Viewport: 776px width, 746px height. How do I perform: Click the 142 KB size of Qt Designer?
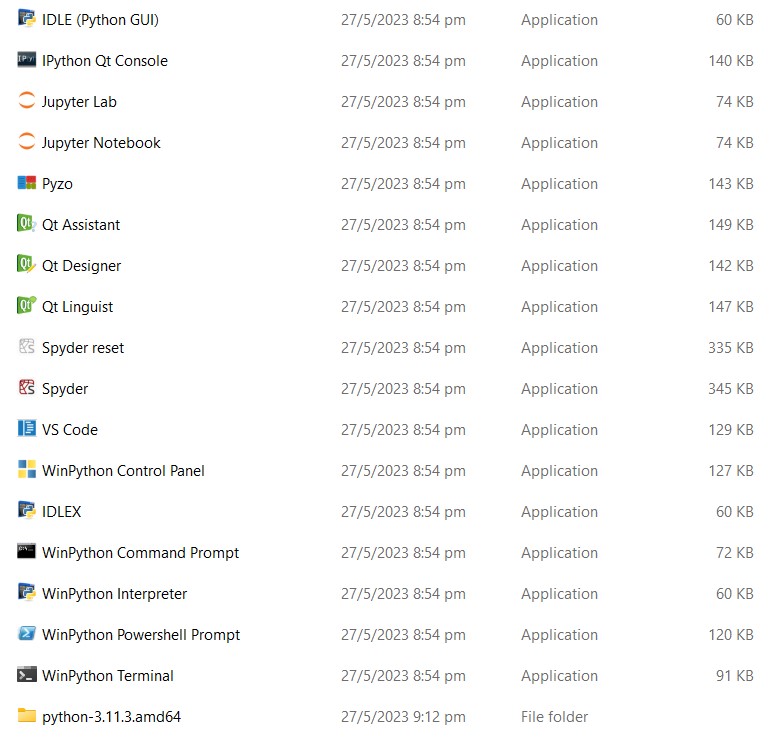731,266
